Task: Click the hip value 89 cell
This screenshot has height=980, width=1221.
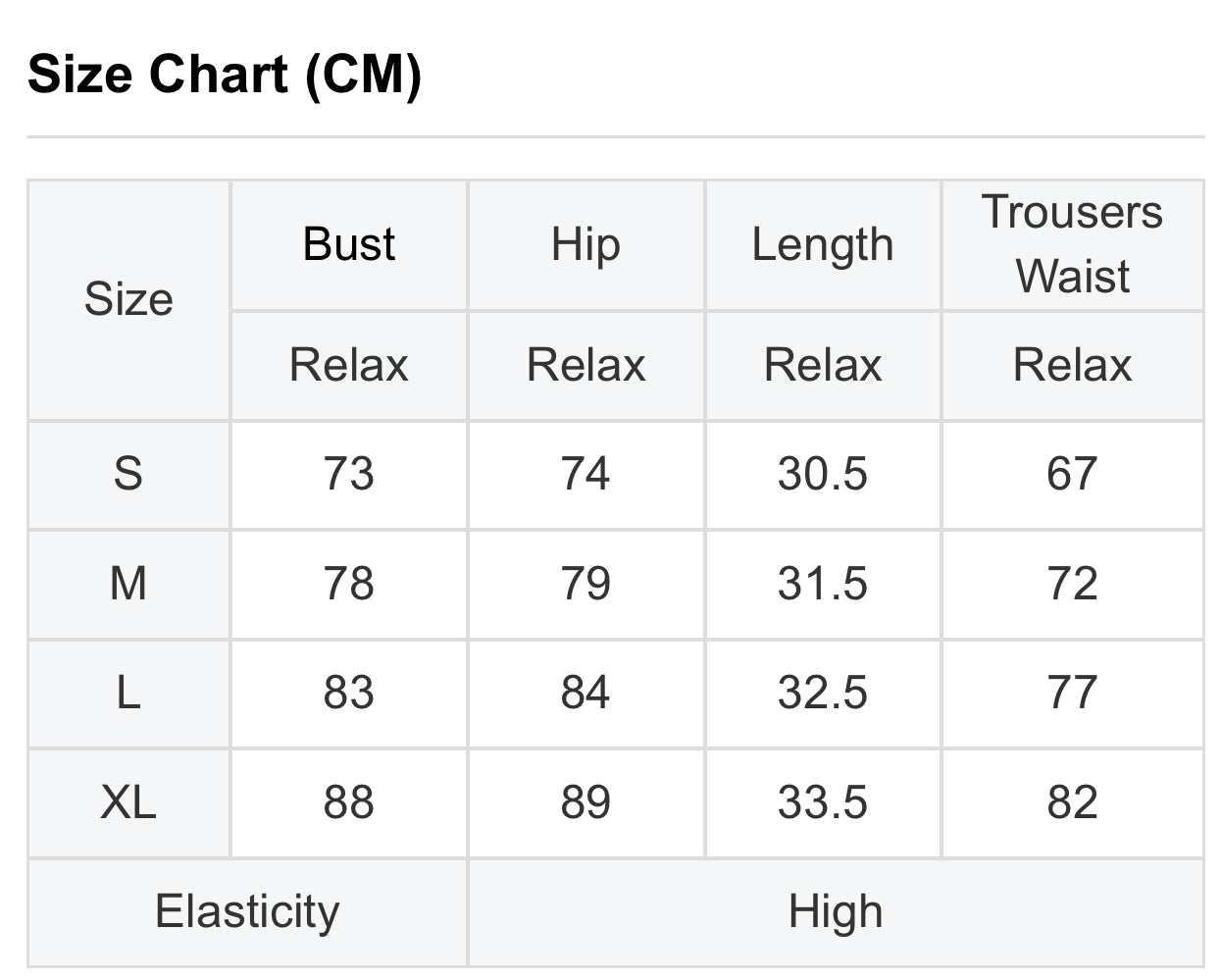Action: tap(585, 803)
